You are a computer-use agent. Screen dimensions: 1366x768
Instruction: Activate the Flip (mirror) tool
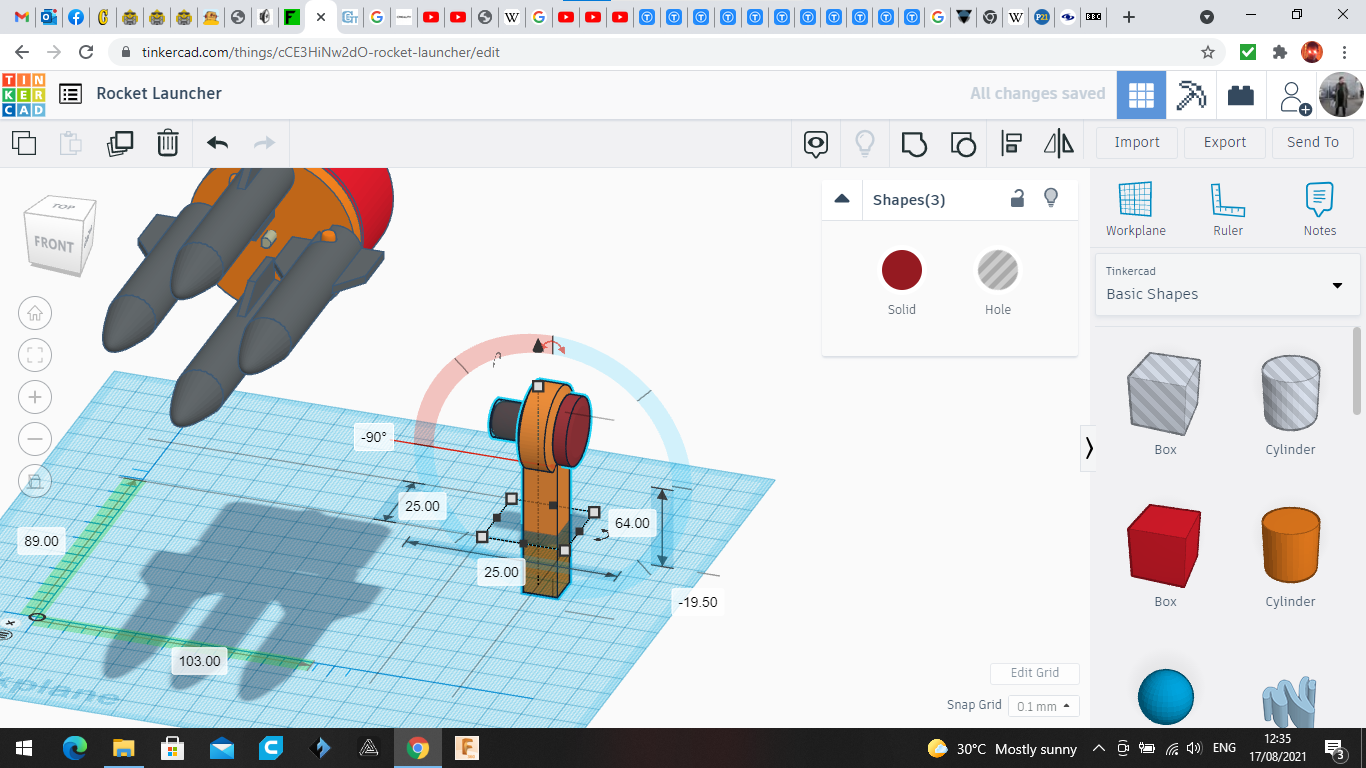click(x=1058, y=143)
